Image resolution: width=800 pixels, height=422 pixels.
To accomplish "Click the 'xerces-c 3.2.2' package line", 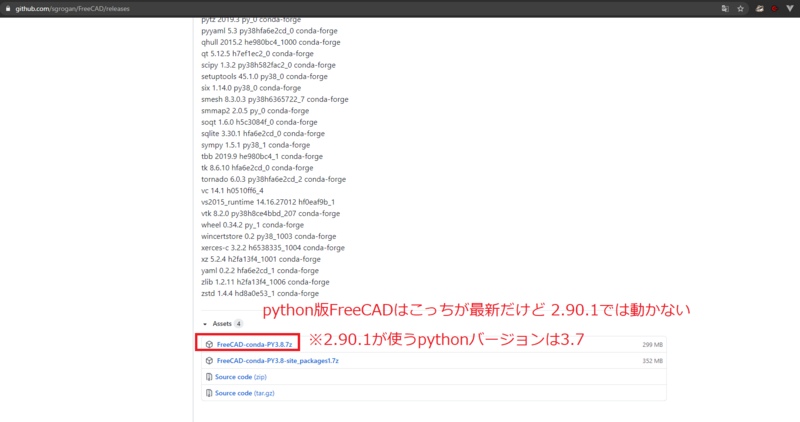I will coord(273,248).
